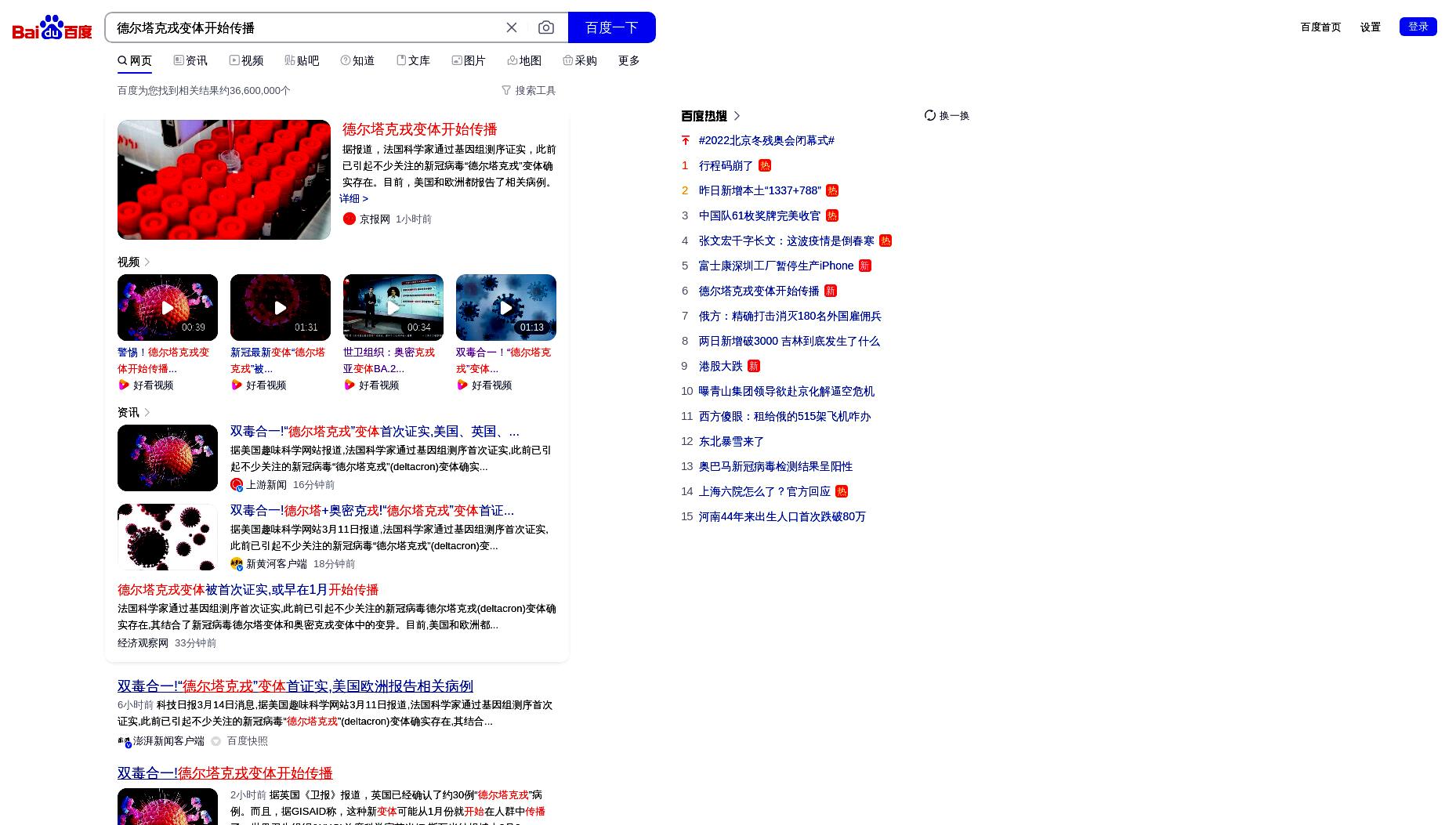Go to 百度首页 link
This screenshot has height=825, width=1456.
[1320, 27]
